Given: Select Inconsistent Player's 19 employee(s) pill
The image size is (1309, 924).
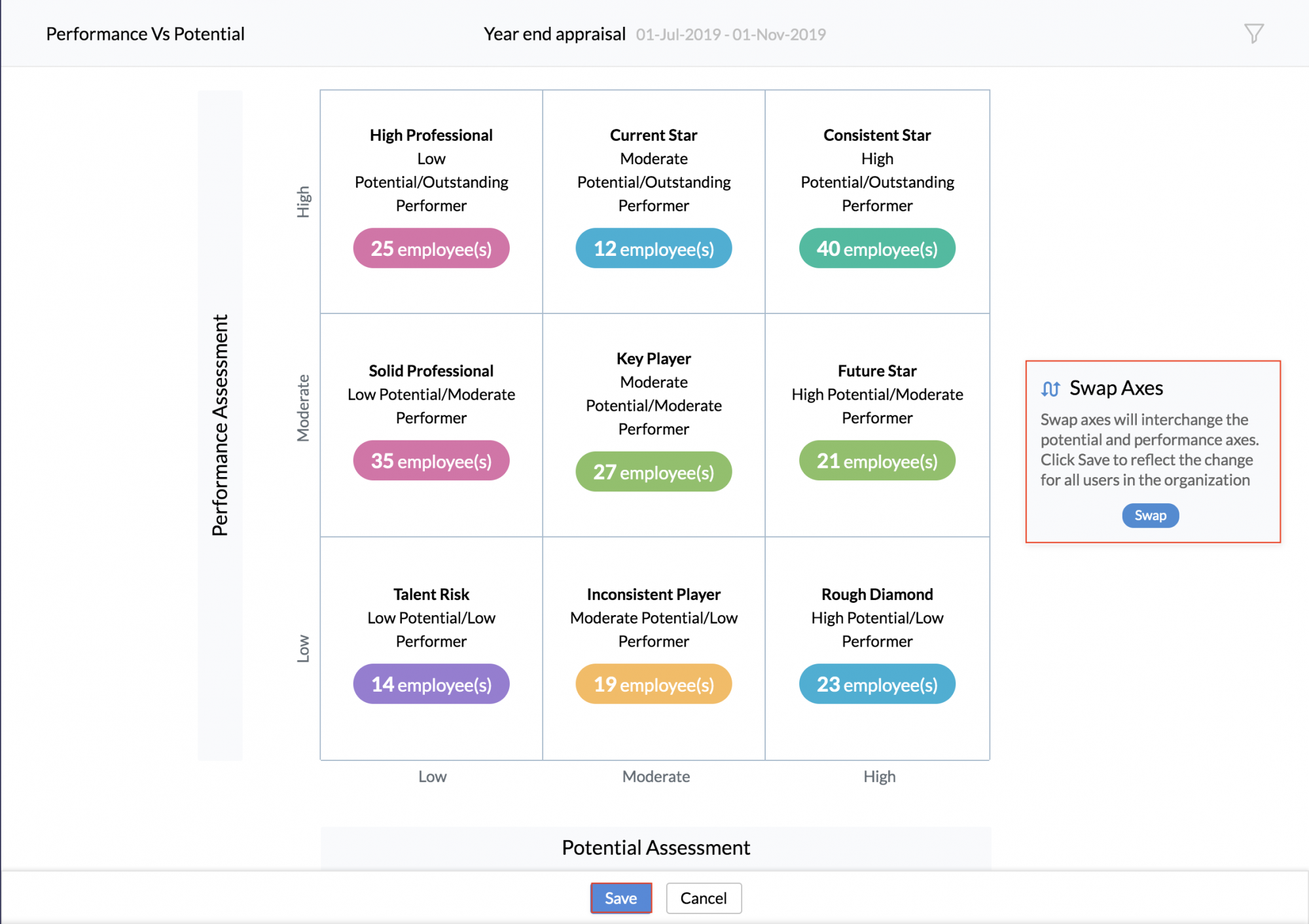Looking at the screenshot, I should [653, 684].
